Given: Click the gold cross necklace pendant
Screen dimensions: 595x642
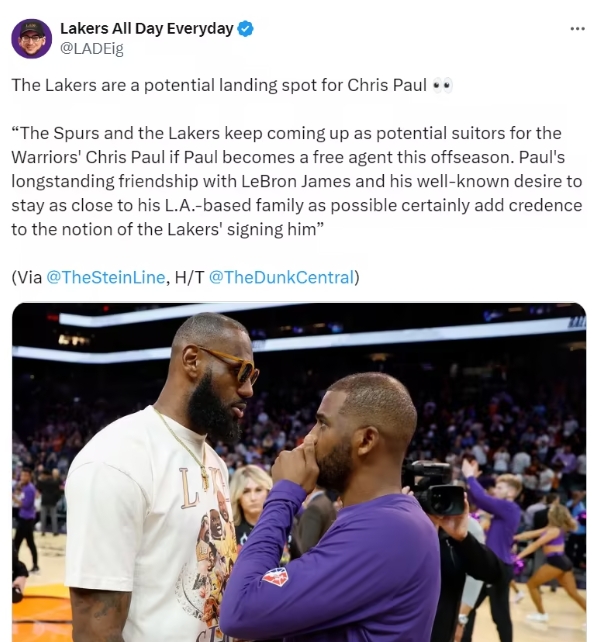Looking at the screenshot, I should coord(205,477).
